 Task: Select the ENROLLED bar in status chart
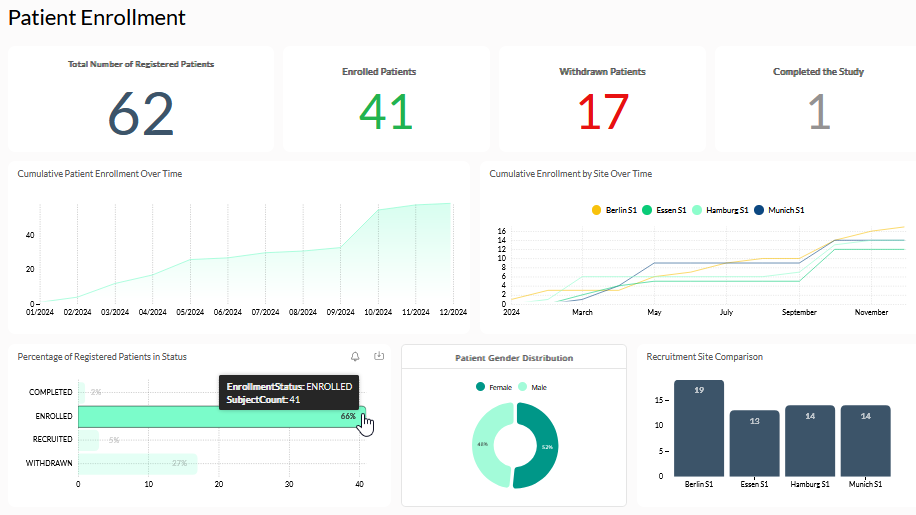(x=220, y=416)
